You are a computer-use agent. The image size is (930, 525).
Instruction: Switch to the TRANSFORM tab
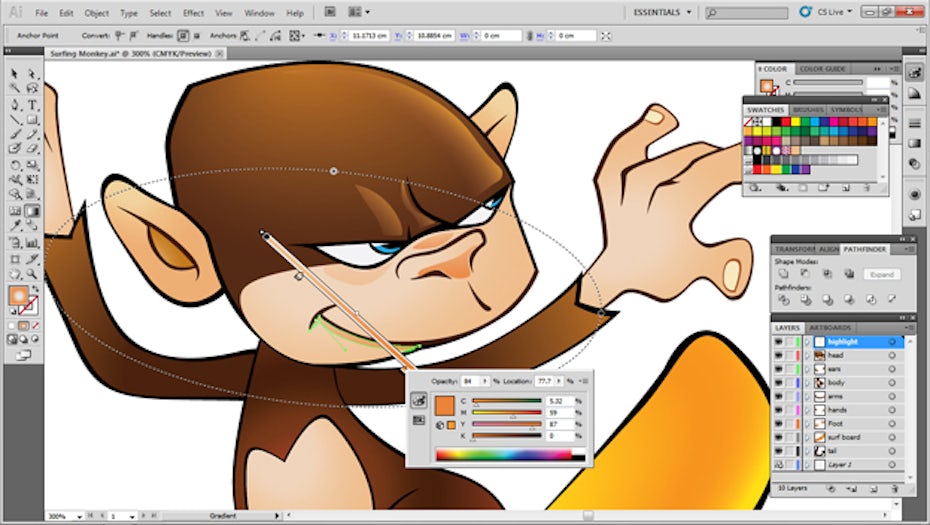point(795,249)
